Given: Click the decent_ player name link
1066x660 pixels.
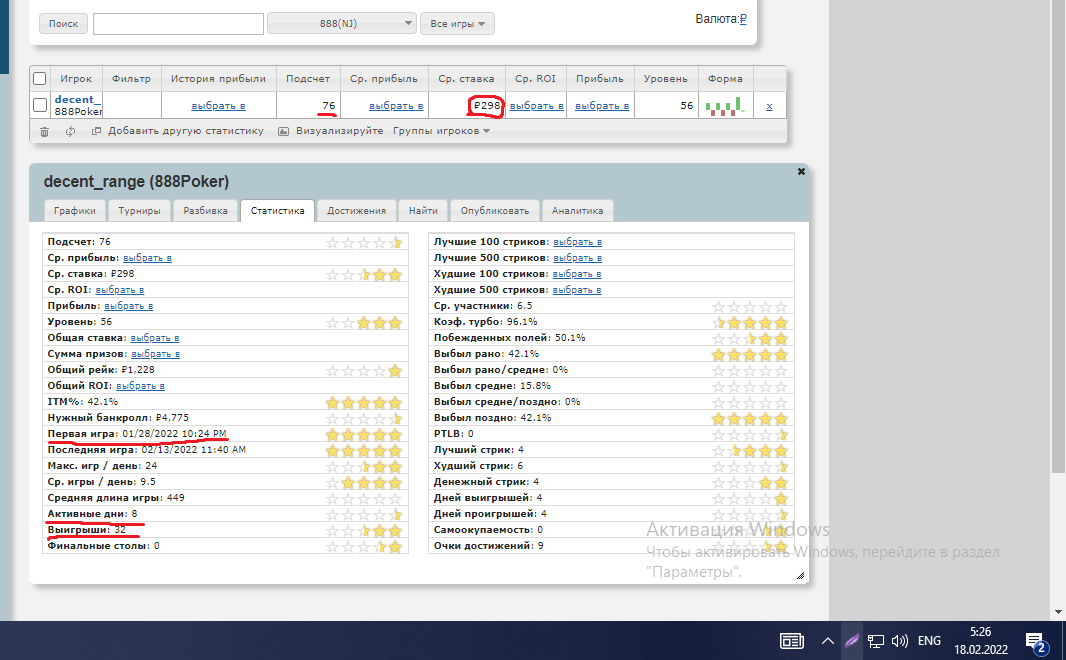Looking at the screenshot, I should click(x=78, y=99).
